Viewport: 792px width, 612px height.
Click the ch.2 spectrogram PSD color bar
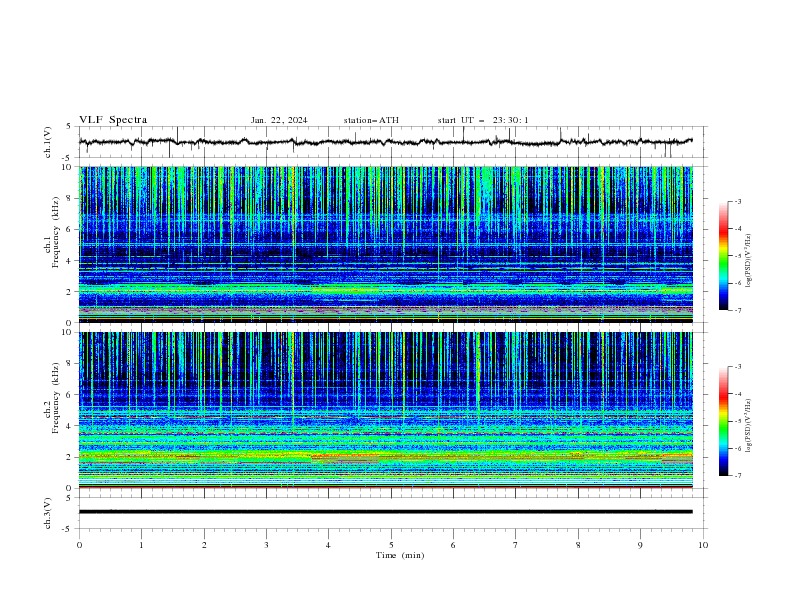[x=723, y=421]
